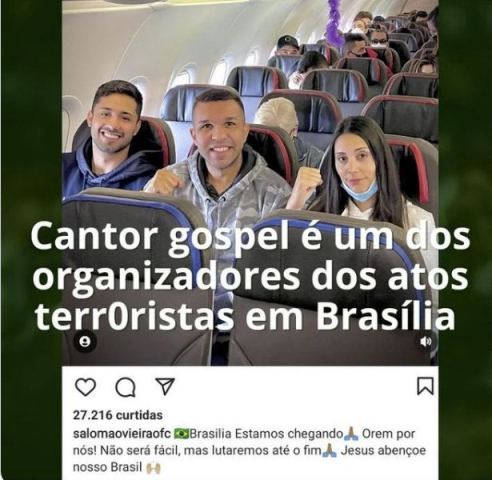Open the 27.216 curtidas likes list
The height and width of the screenshot is (480, 492).
click(118, 415)
